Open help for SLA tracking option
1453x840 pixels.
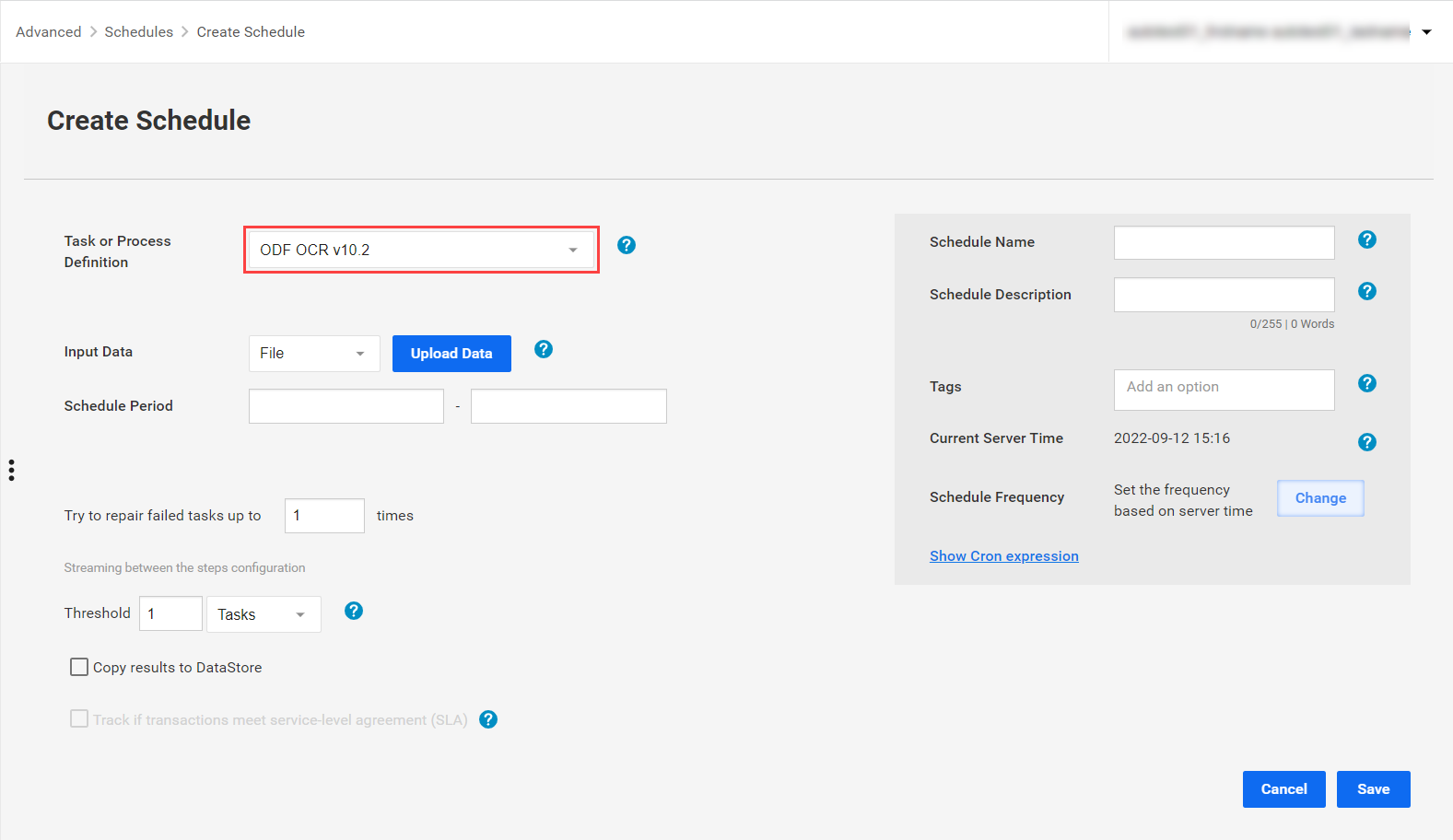click(x=488, y=719)
